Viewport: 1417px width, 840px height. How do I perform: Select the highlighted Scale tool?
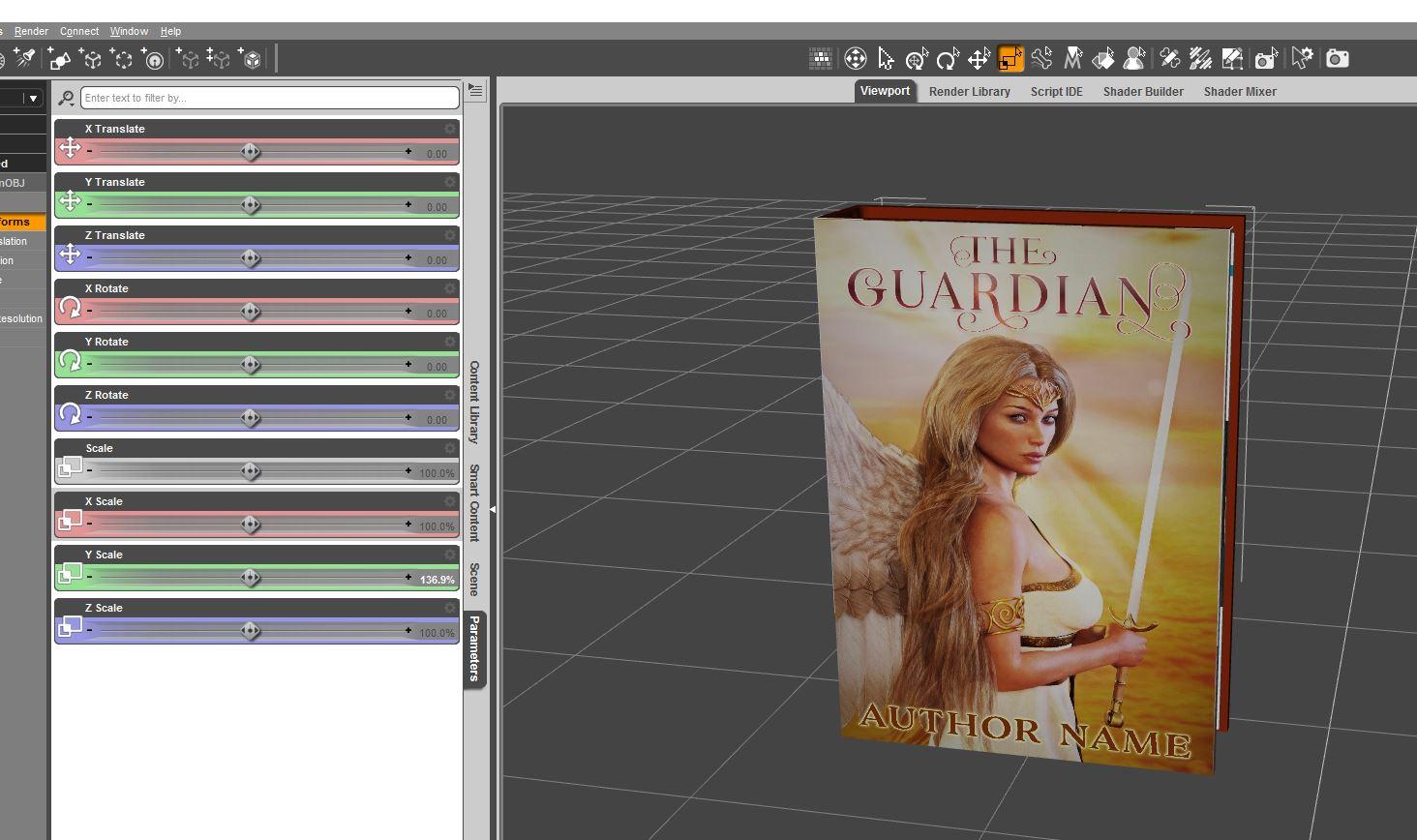(x=1010, y=59)
